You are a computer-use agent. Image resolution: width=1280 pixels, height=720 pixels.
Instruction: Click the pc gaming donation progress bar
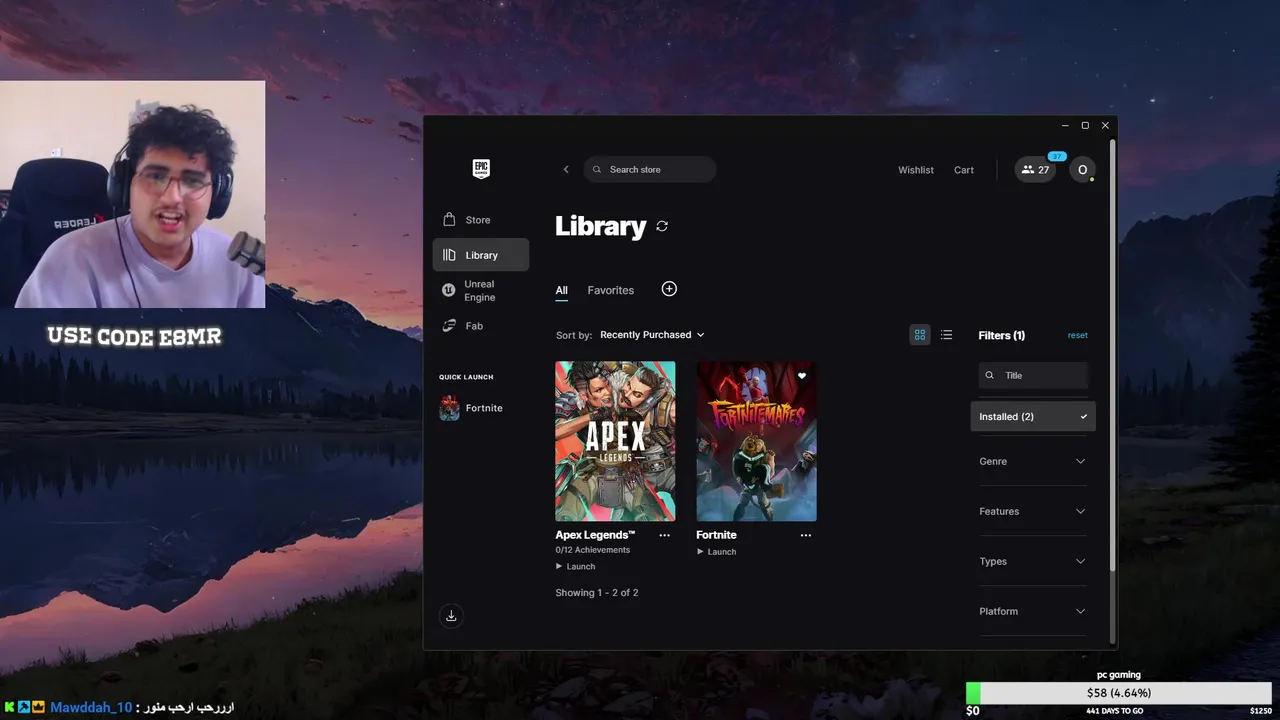tap(1119, 693)
